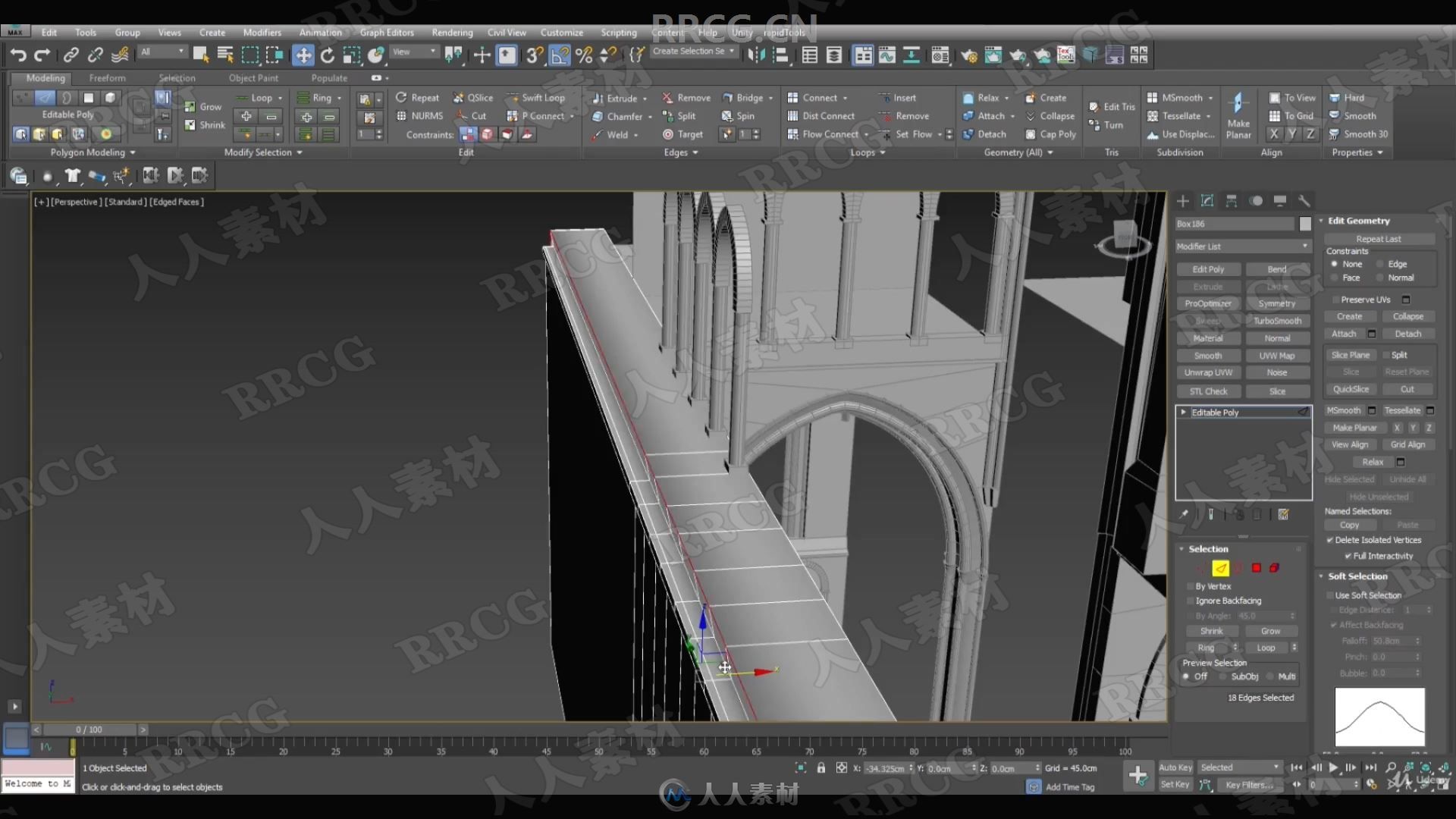The width and height of the screenshot is (1456, 819).
Task: Click the TurboSmooth modifier icon
Action: coord(1277,321)
